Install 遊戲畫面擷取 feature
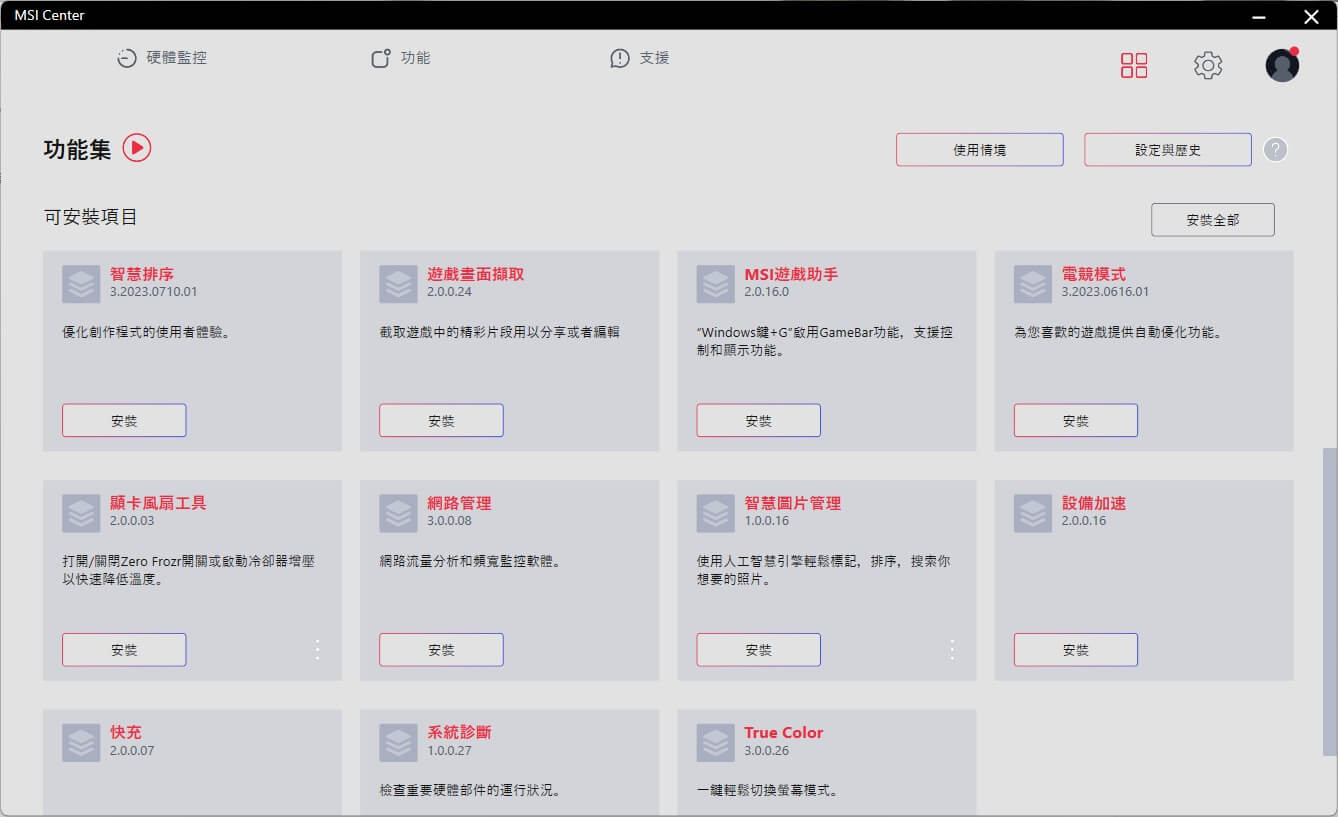 pos(441,421)
